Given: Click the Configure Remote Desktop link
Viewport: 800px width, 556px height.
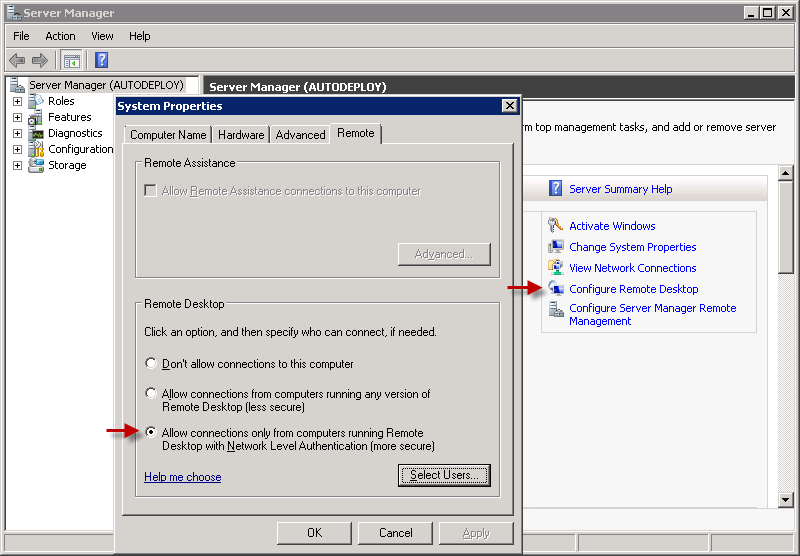Looking at the screenshot, I should point(634,289).
